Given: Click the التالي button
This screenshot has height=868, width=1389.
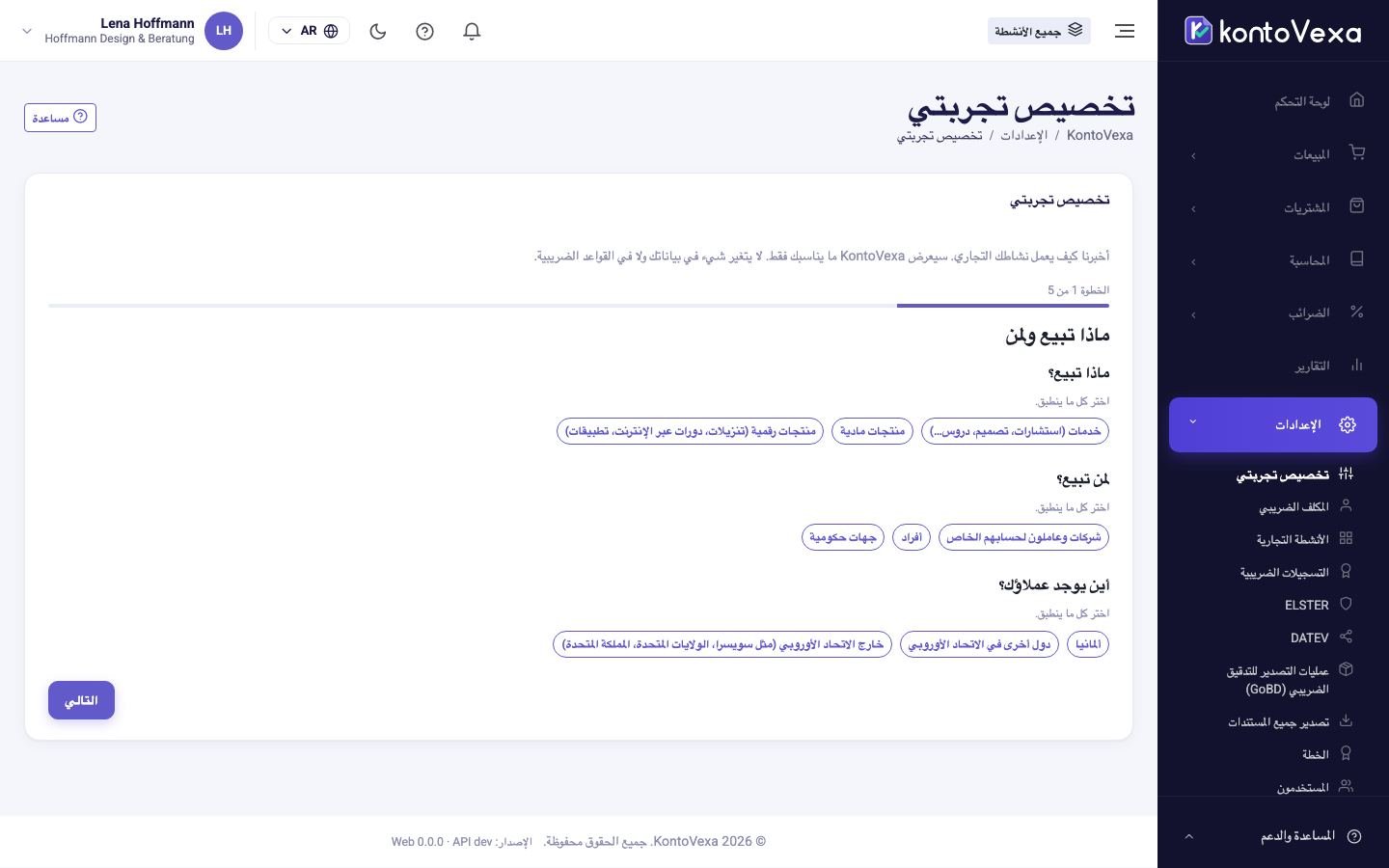Looking at the screenshot, I should coord(81,700).
